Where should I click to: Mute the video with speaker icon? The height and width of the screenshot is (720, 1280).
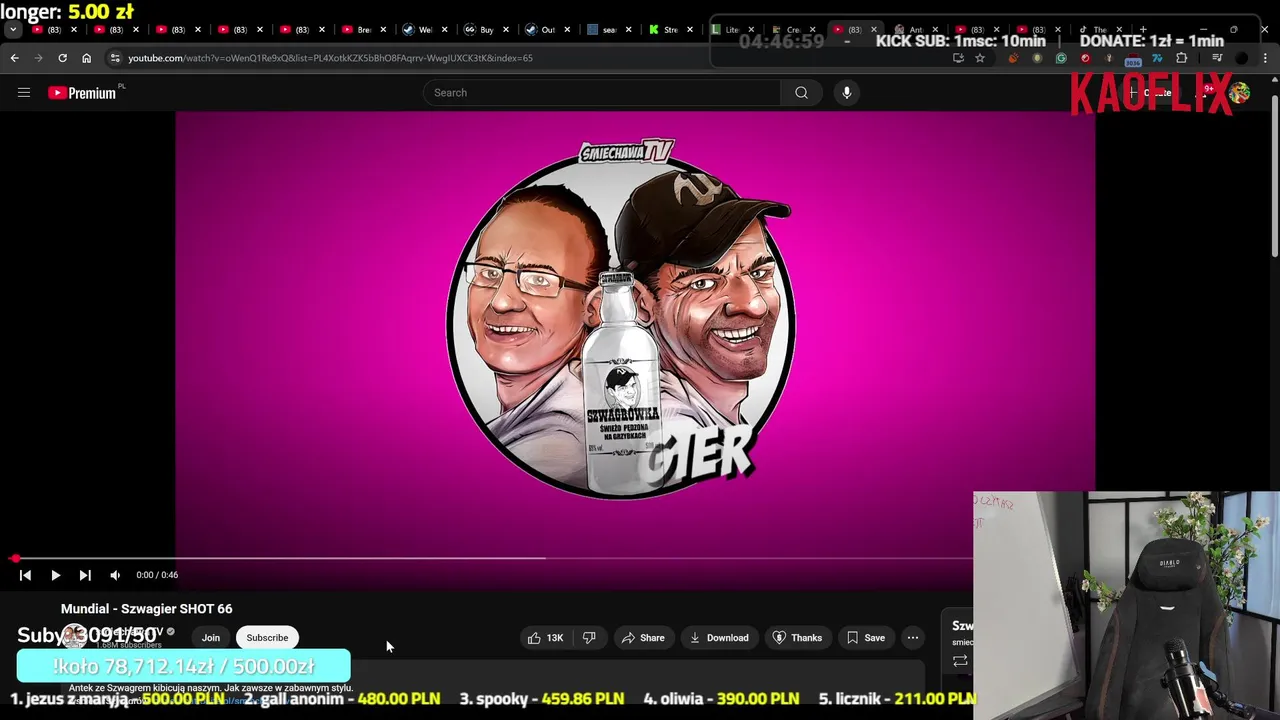(x=115, y=575)
